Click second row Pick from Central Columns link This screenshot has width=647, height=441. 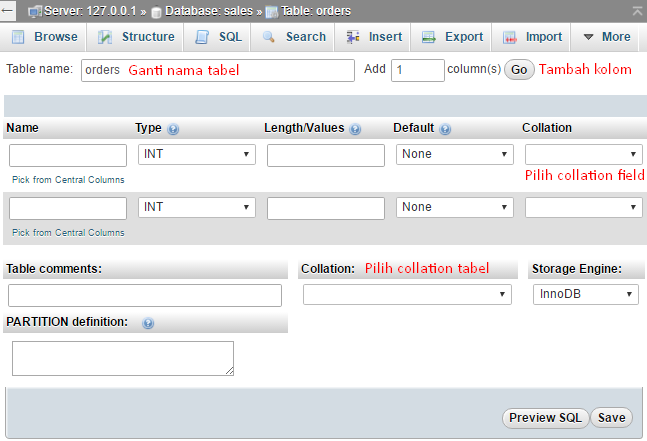coord(68,233)
